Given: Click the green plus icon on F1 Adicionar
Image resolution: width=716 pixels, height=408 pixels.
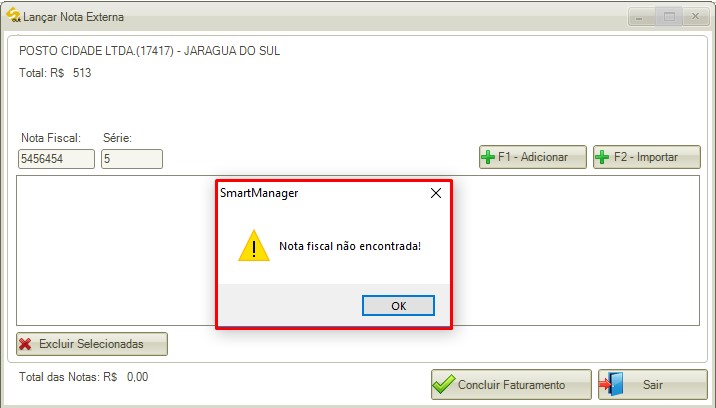Looking at the screenshot, I should 488,157.
